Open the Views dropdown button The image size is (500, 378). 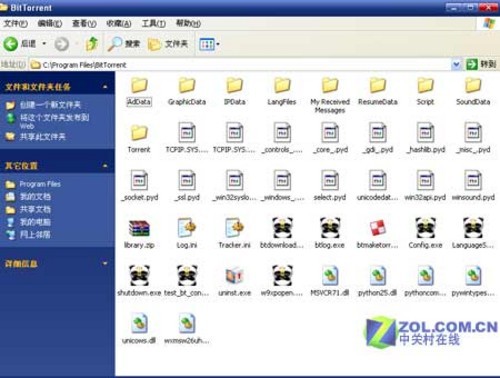(x=209, y=44)
